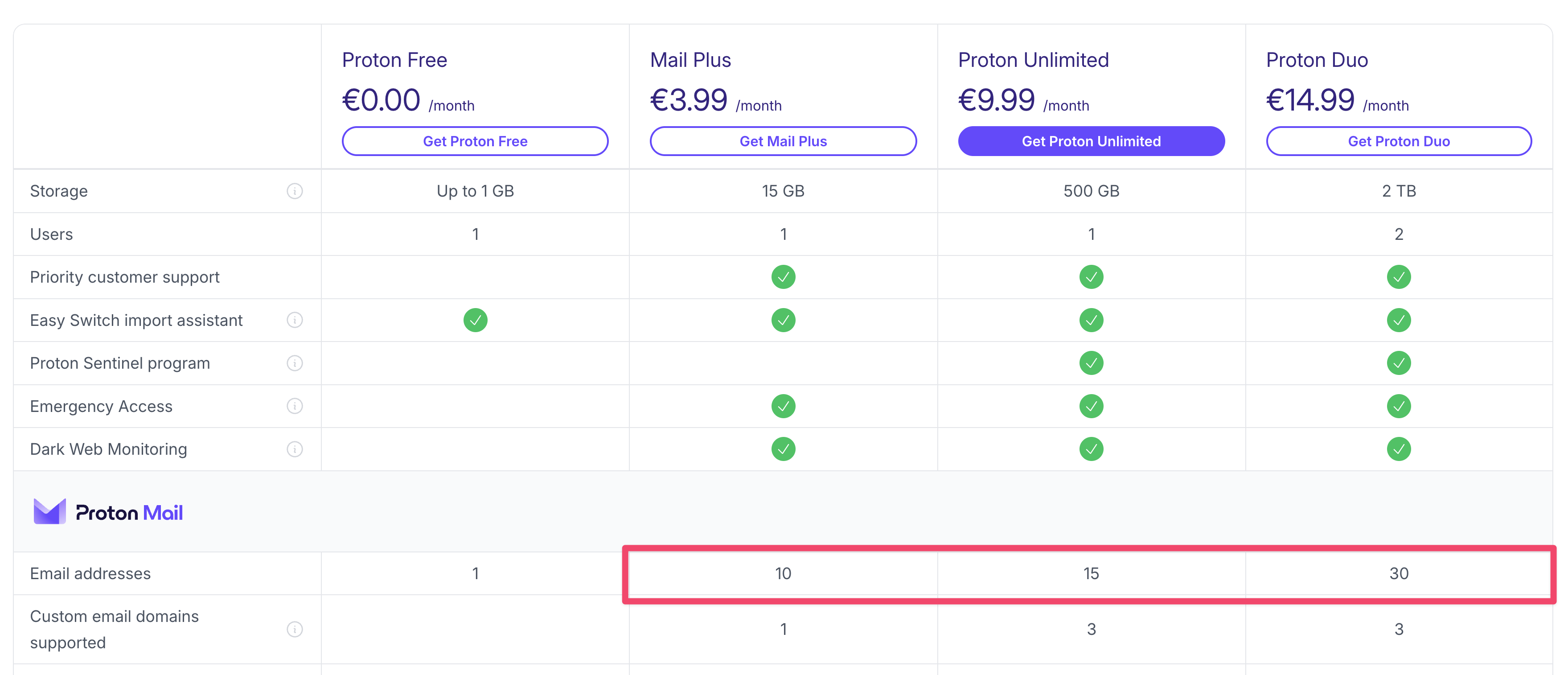Click Proton Sentinel checkmark under Proton Unlimited

[1092, 363]
